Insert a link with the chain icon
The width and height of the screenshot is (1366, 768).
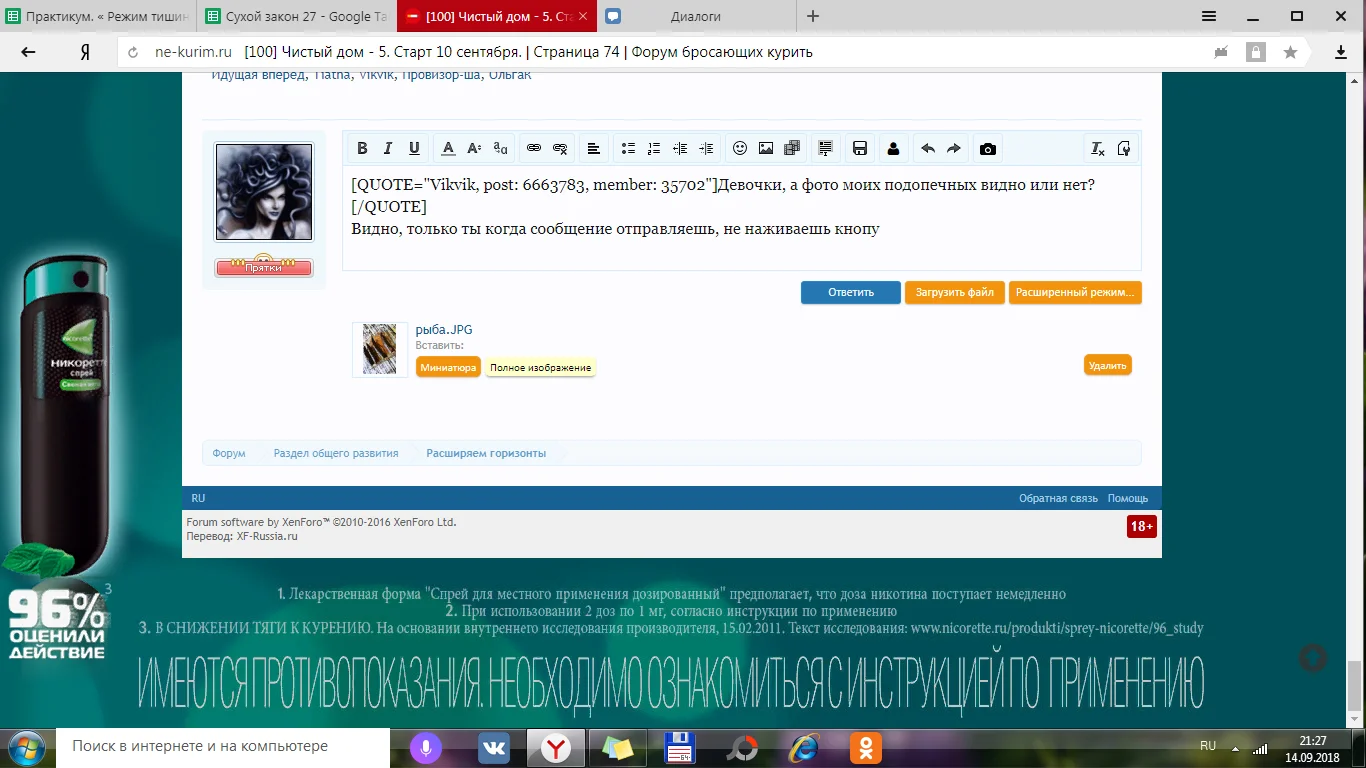coord(534,149)
